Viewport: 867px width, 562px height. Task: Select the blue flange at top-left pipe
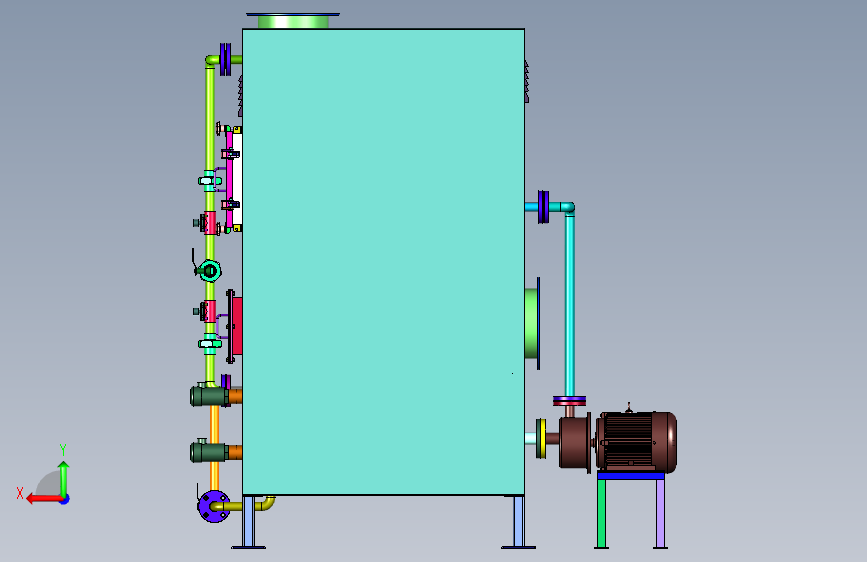pos(225,59)
